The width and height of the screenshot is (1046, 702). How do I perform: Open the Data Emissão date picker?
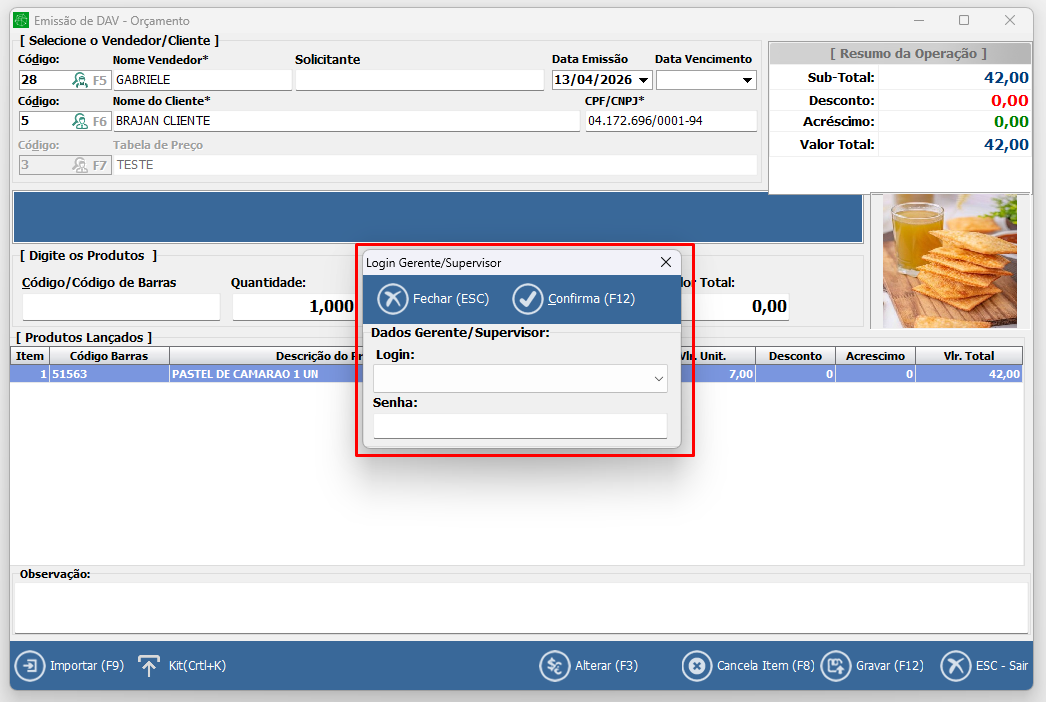pos(642,80)
